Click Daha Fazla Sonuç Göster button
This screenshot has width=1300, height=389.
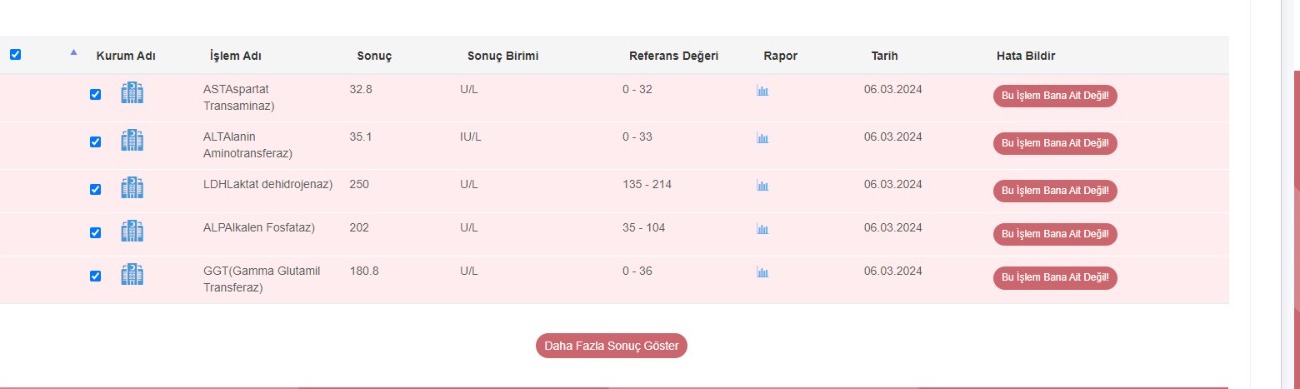[612, 346]
